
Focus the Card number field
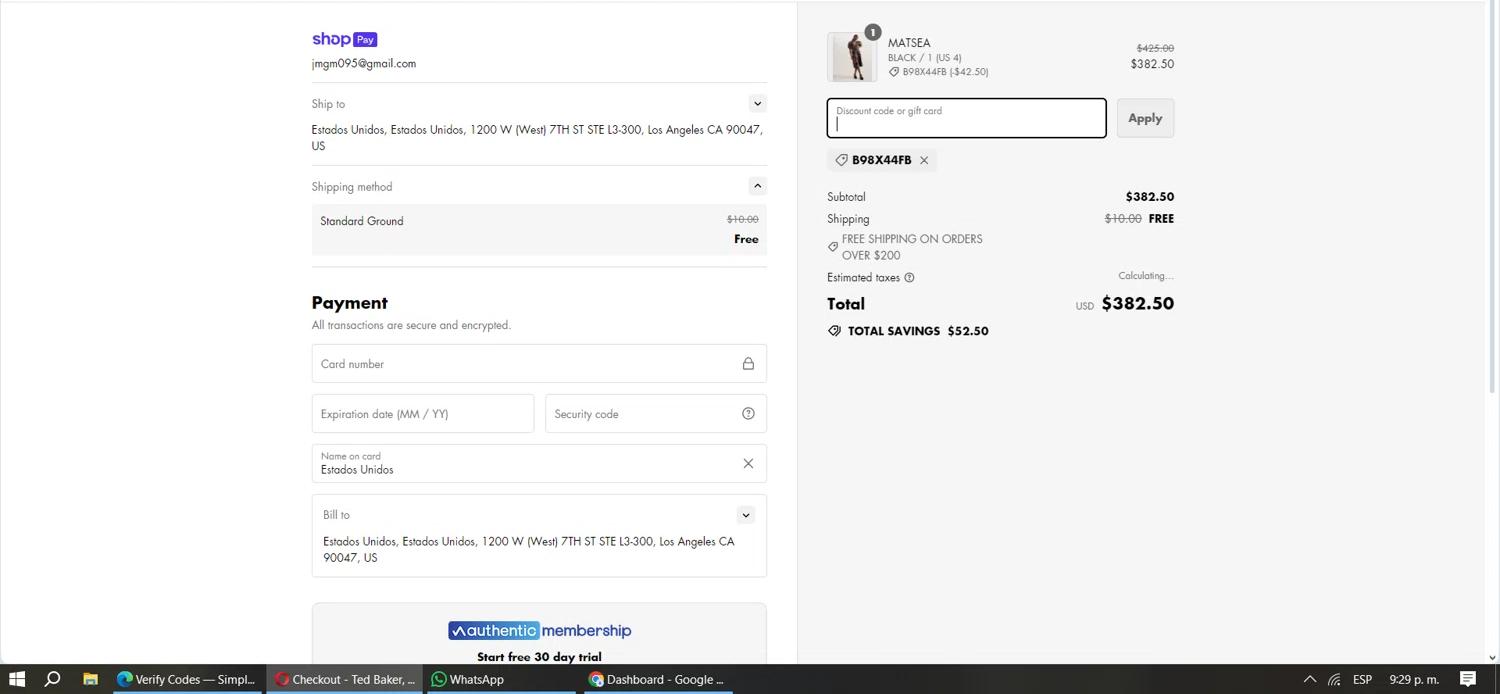point(539,364)
